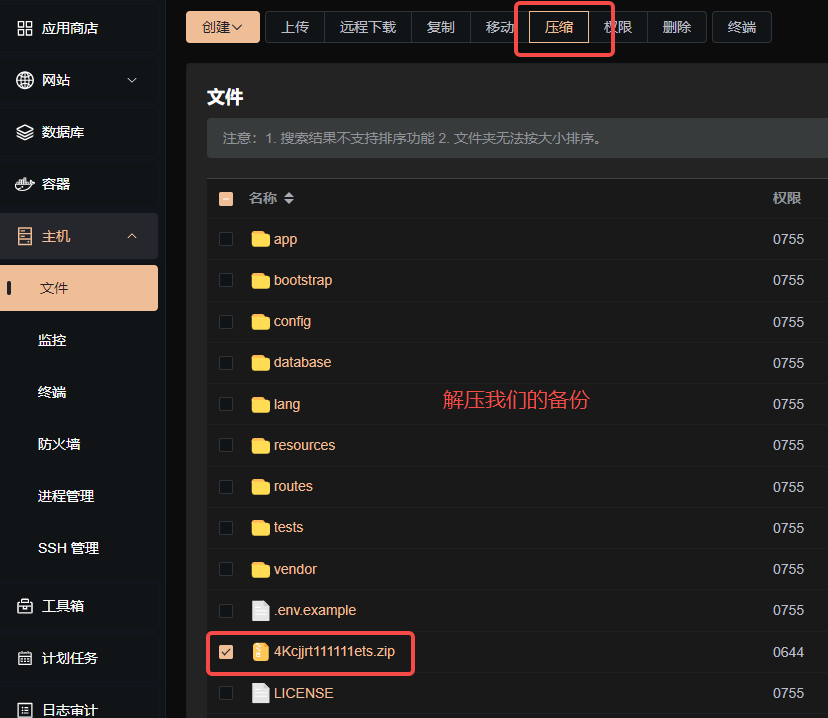Uncheck the 4Kcjjrt111111ets.zip checkbox

click(226, 652)
